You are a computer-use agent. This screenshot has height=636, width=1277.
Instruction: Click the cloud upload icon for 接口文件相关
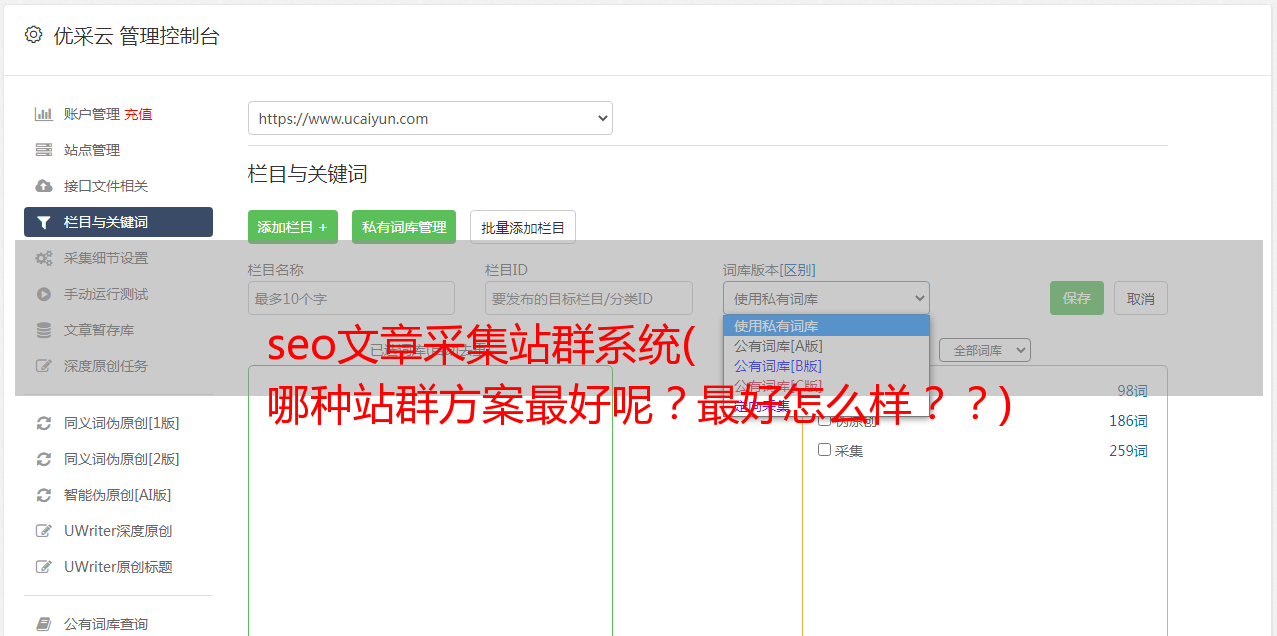coord(44,186)
